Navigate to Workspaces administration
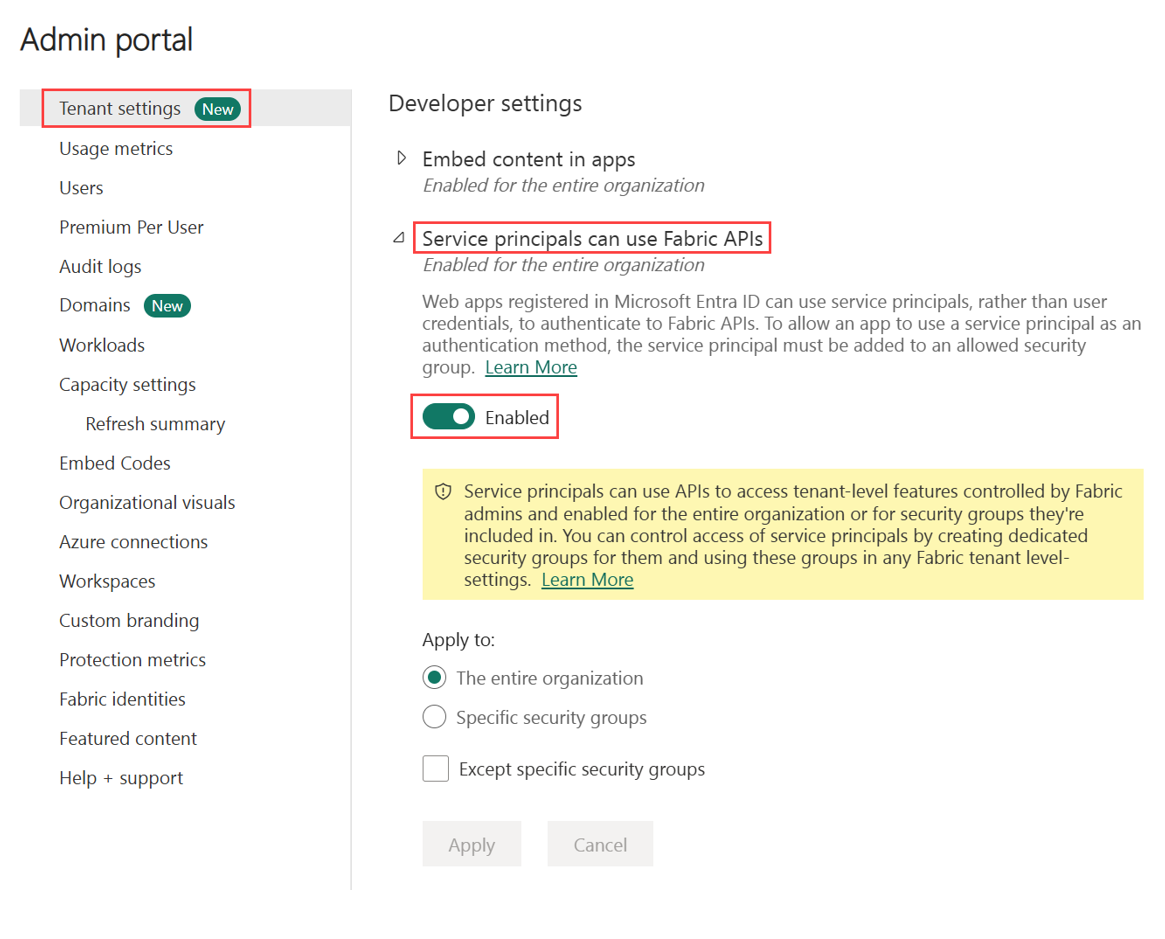The width and height of the screenshot is (1165, 939). (106, 581)
